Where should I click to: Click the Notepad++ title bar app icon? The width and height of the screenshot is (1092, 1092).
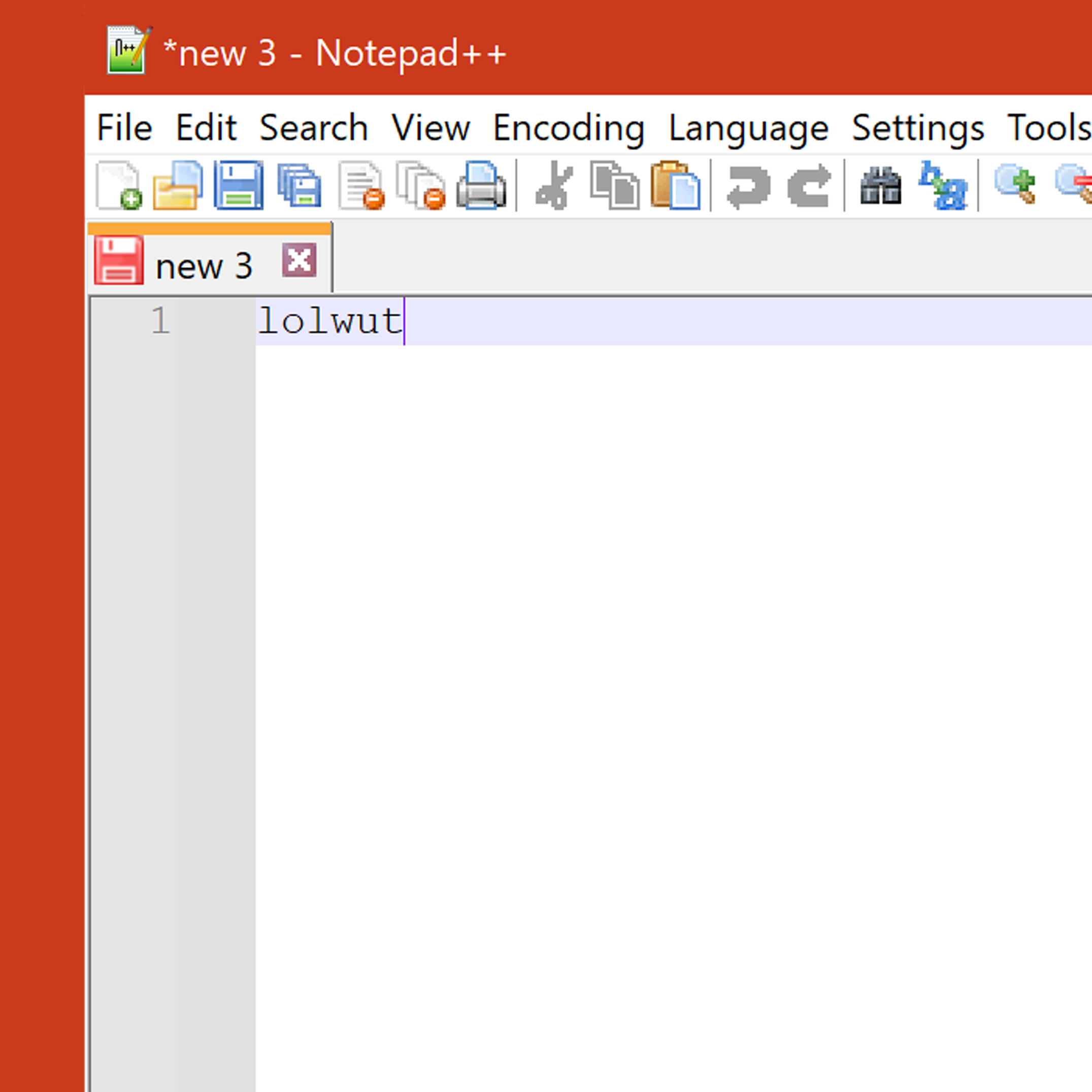(129, 50)
